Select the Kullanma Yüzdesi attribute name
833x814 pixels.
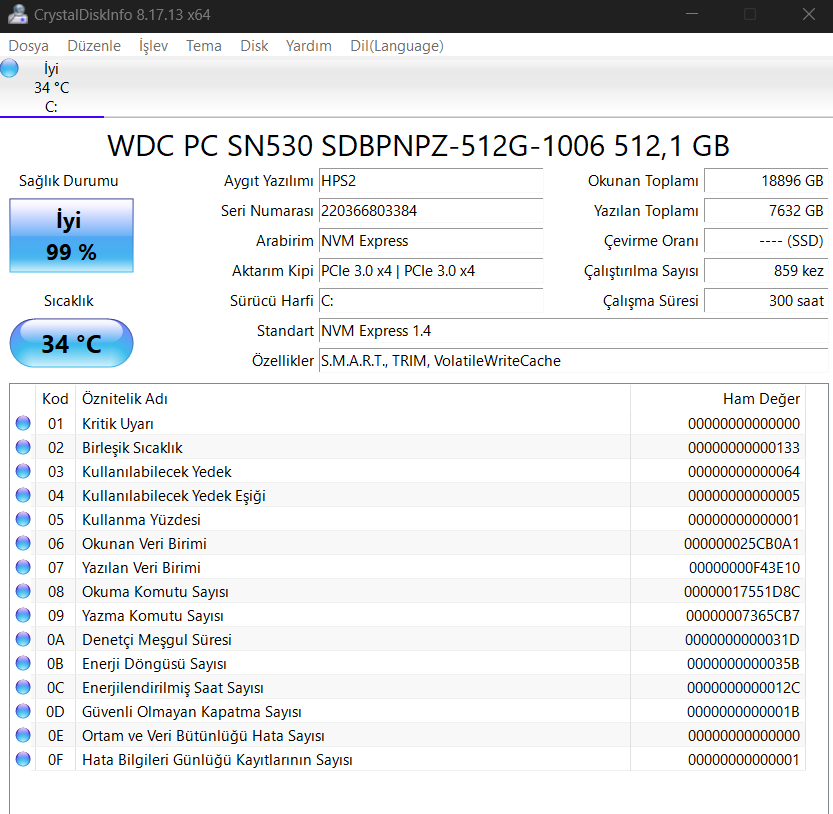(141, 520)
